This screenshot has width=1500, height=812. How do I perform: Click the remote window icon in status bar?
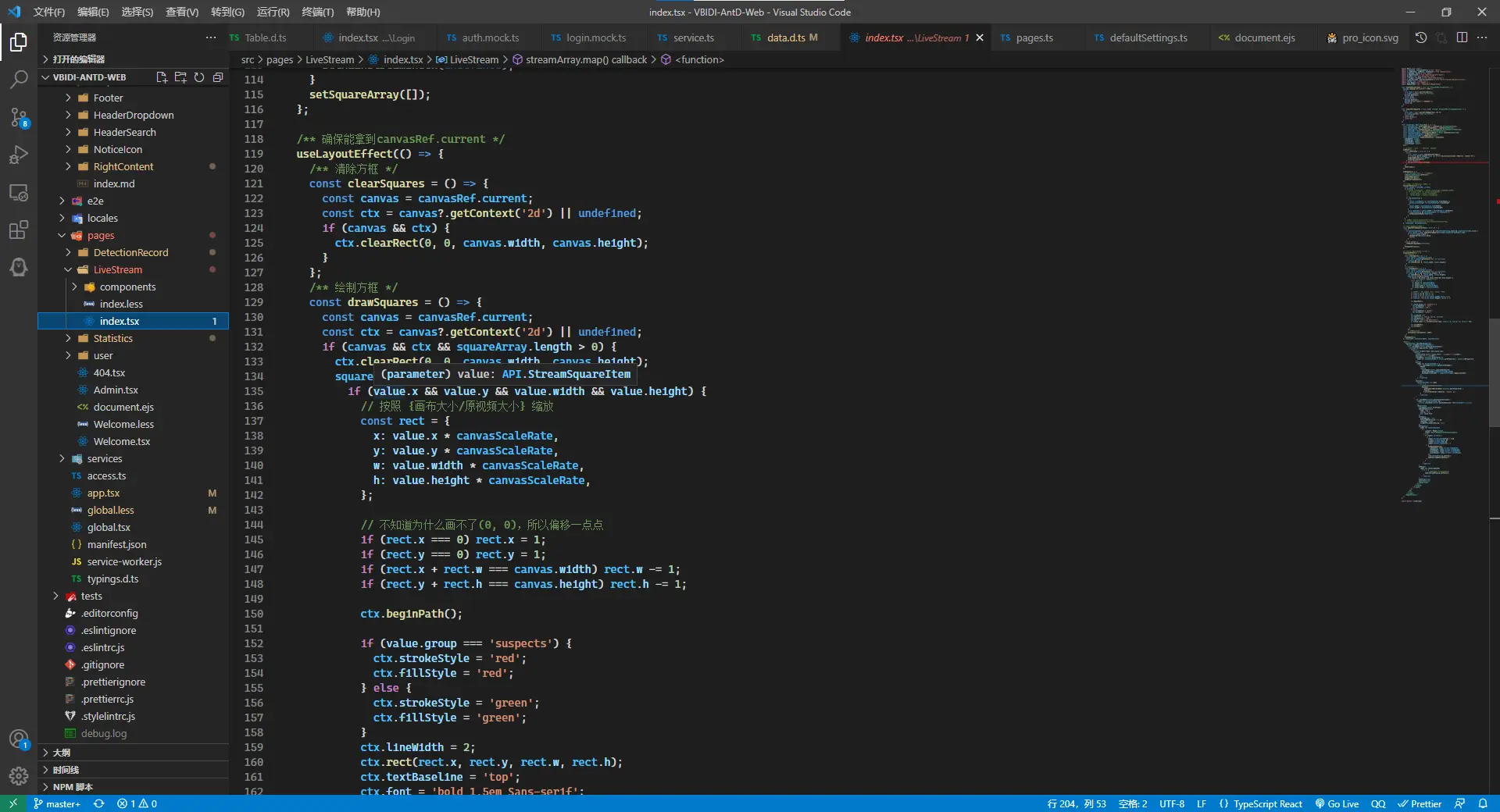[x=13, y=803]
